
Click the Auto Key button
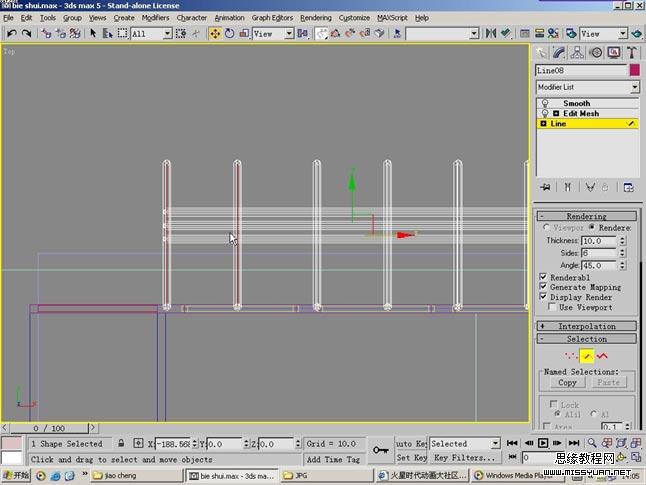click(411, 443)
